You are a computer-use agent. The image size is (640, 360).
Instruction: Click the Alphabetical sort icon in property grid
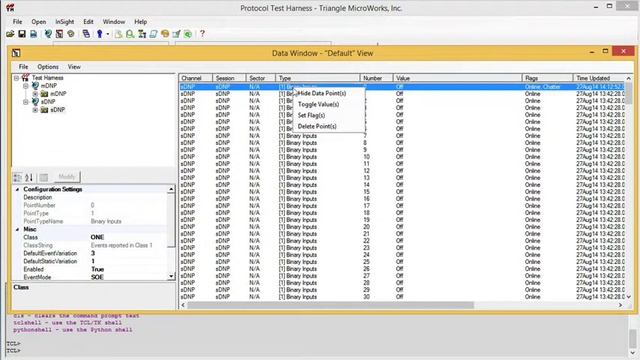[x=29, y=178]
